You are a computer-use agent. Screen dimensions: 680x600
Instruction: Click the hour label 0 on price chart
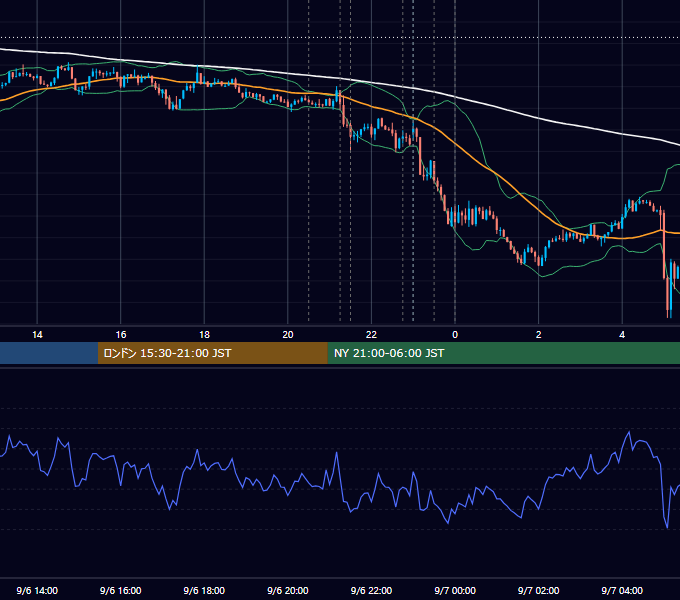click(455, 335)
